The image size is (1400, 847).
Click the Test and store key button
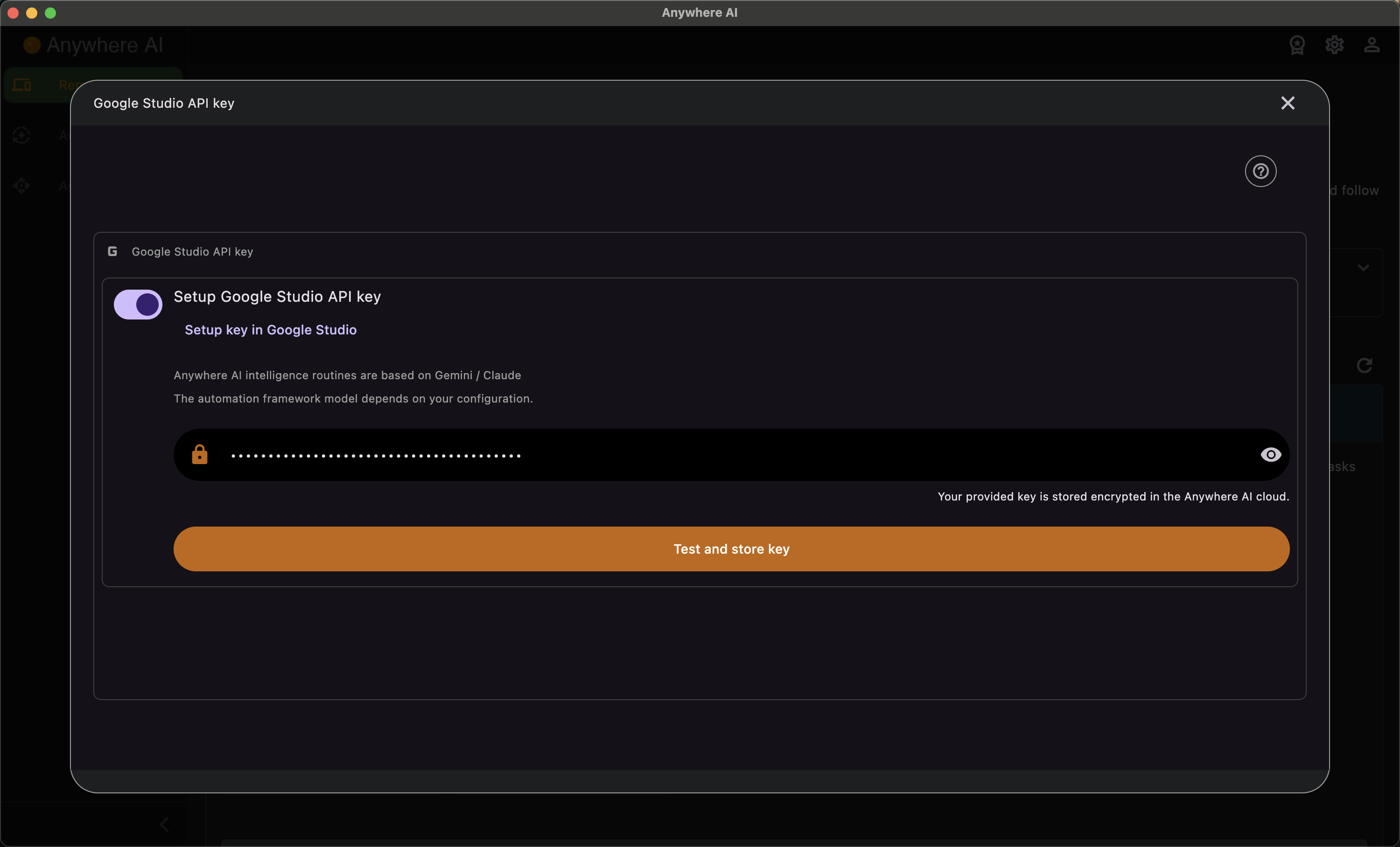click(731, 549)
